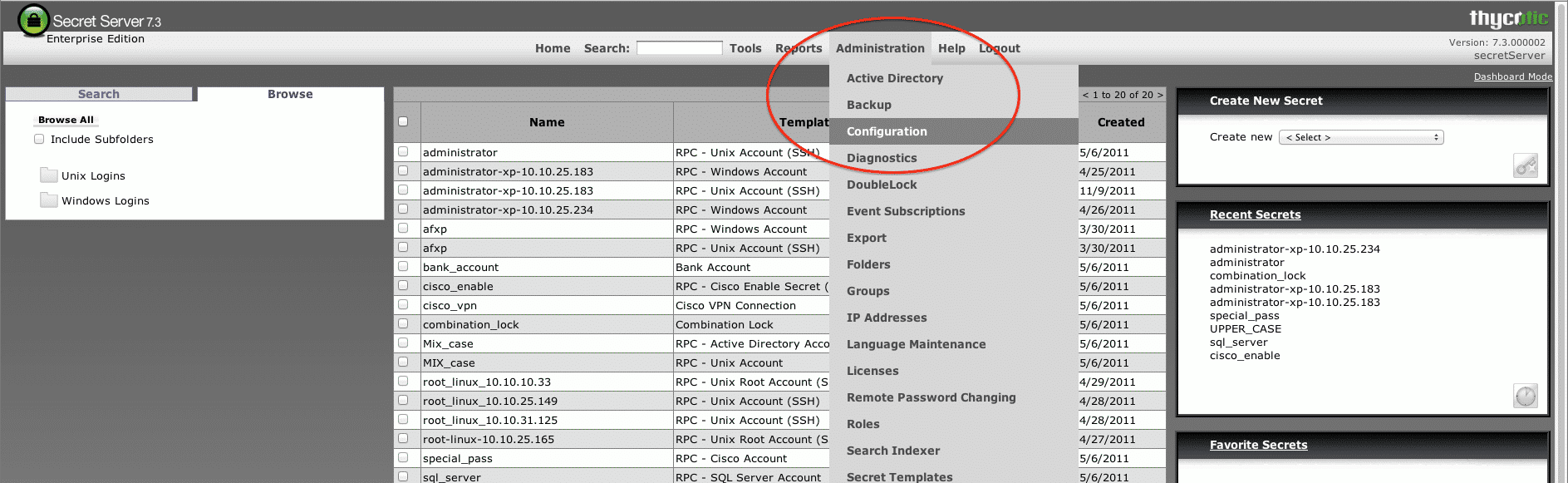The height and width of the screenshot is (483, 1568).
Task: Enable the Include Subfolders checkbox
Action: point(39,139)
